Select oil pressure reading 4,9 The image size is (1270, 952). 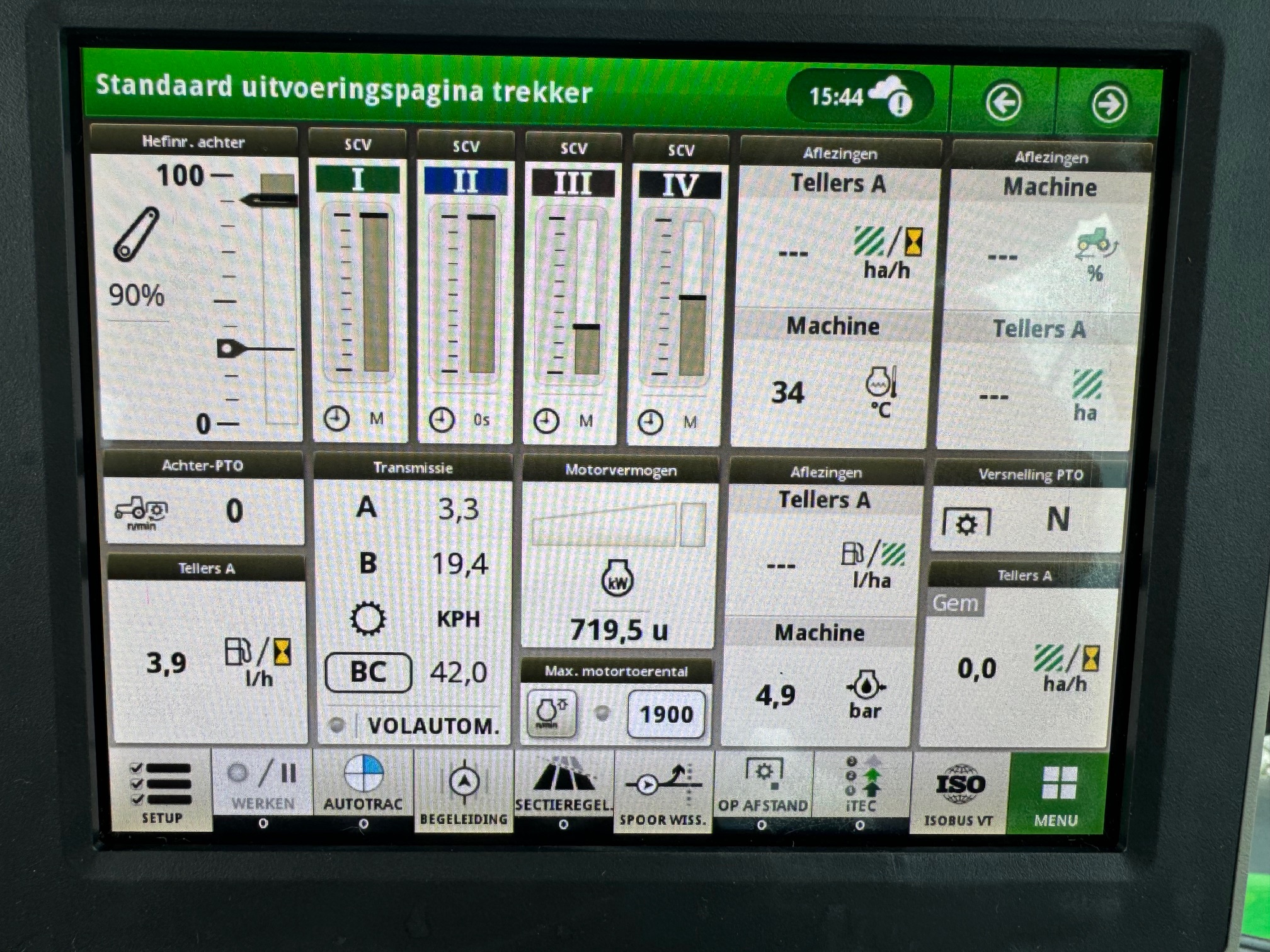click(775, 695)
